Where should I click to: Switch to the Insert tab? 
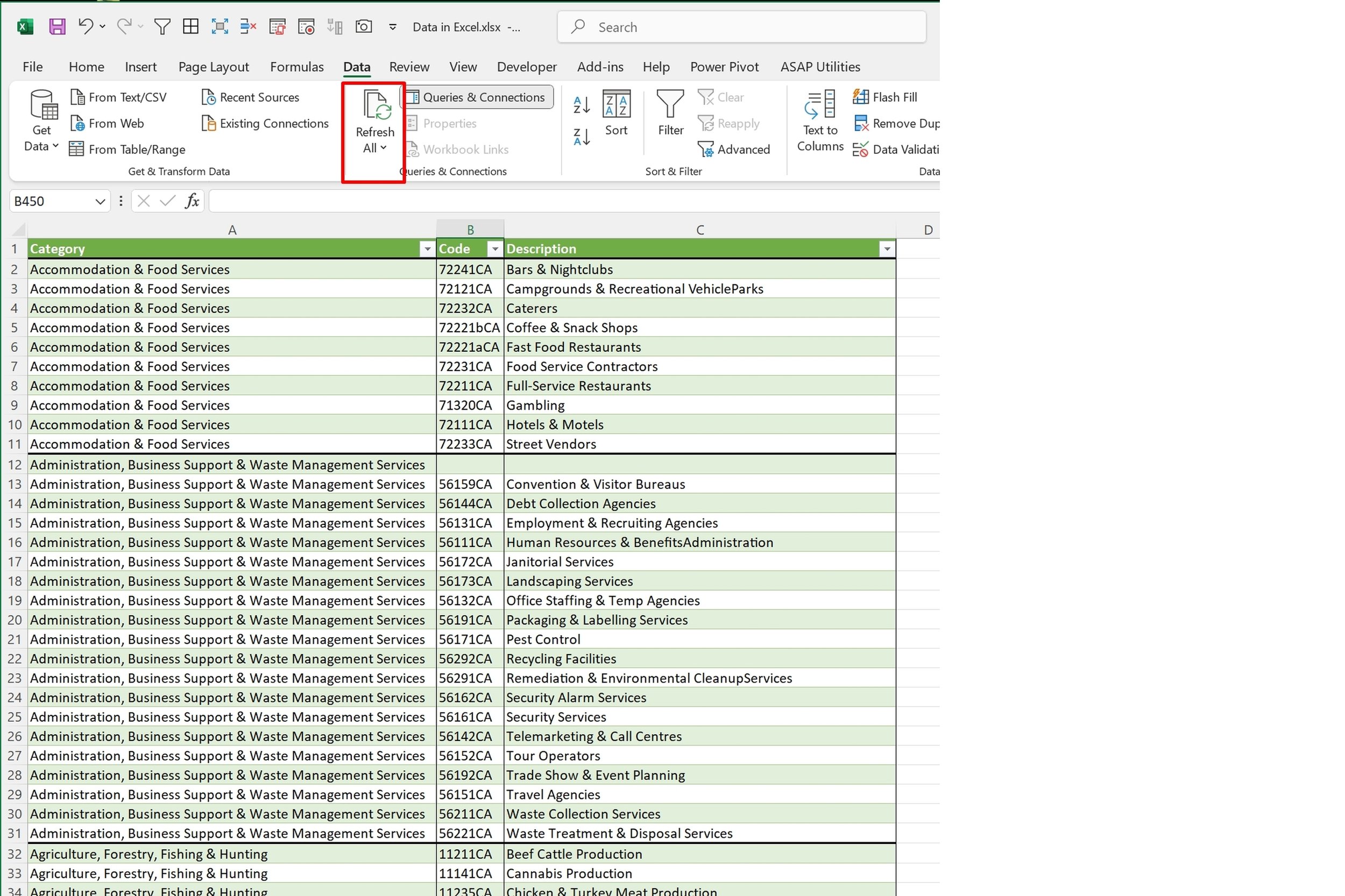(140, 67)
